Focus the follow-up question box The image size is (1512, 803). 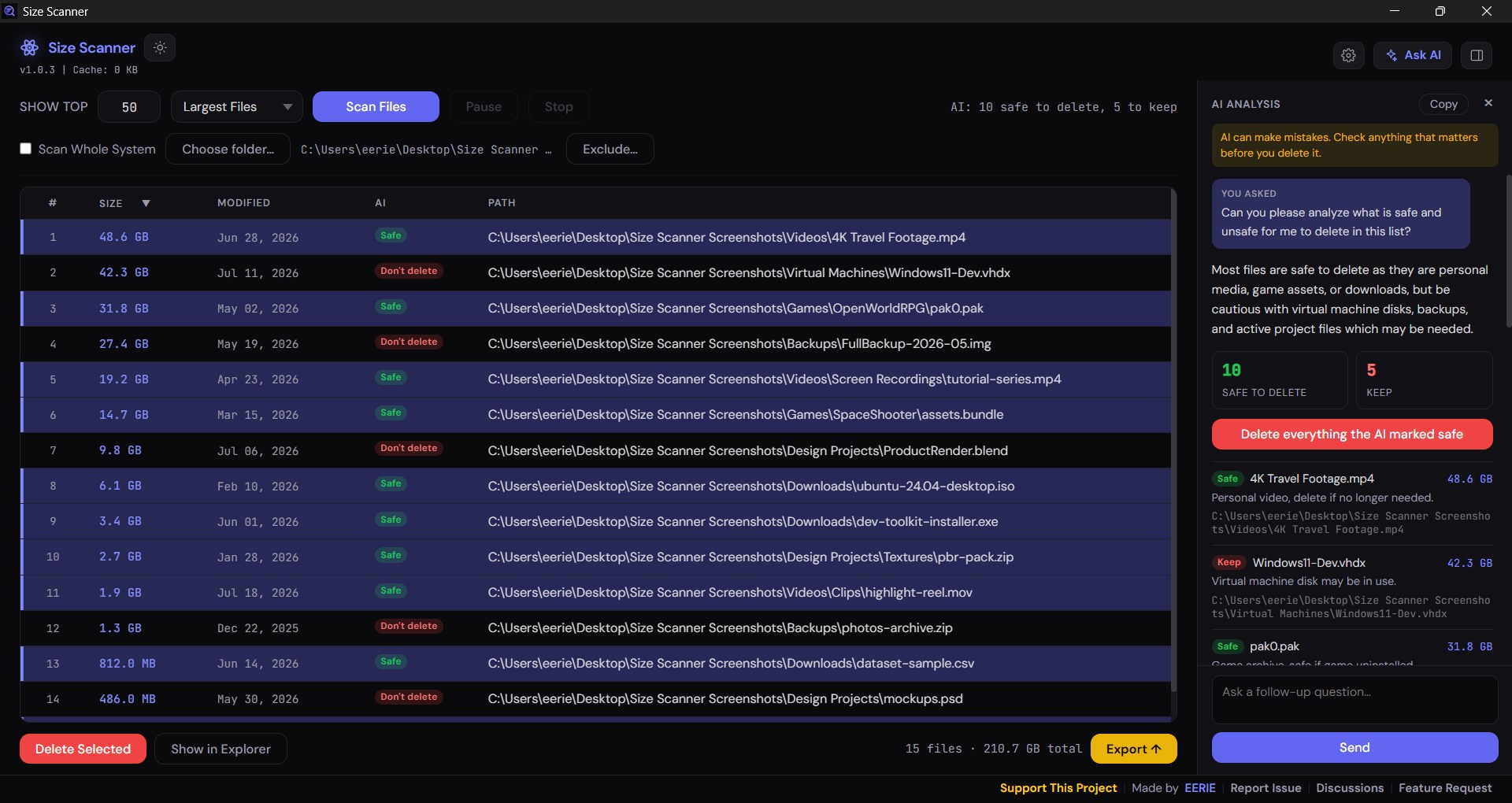1354,699
